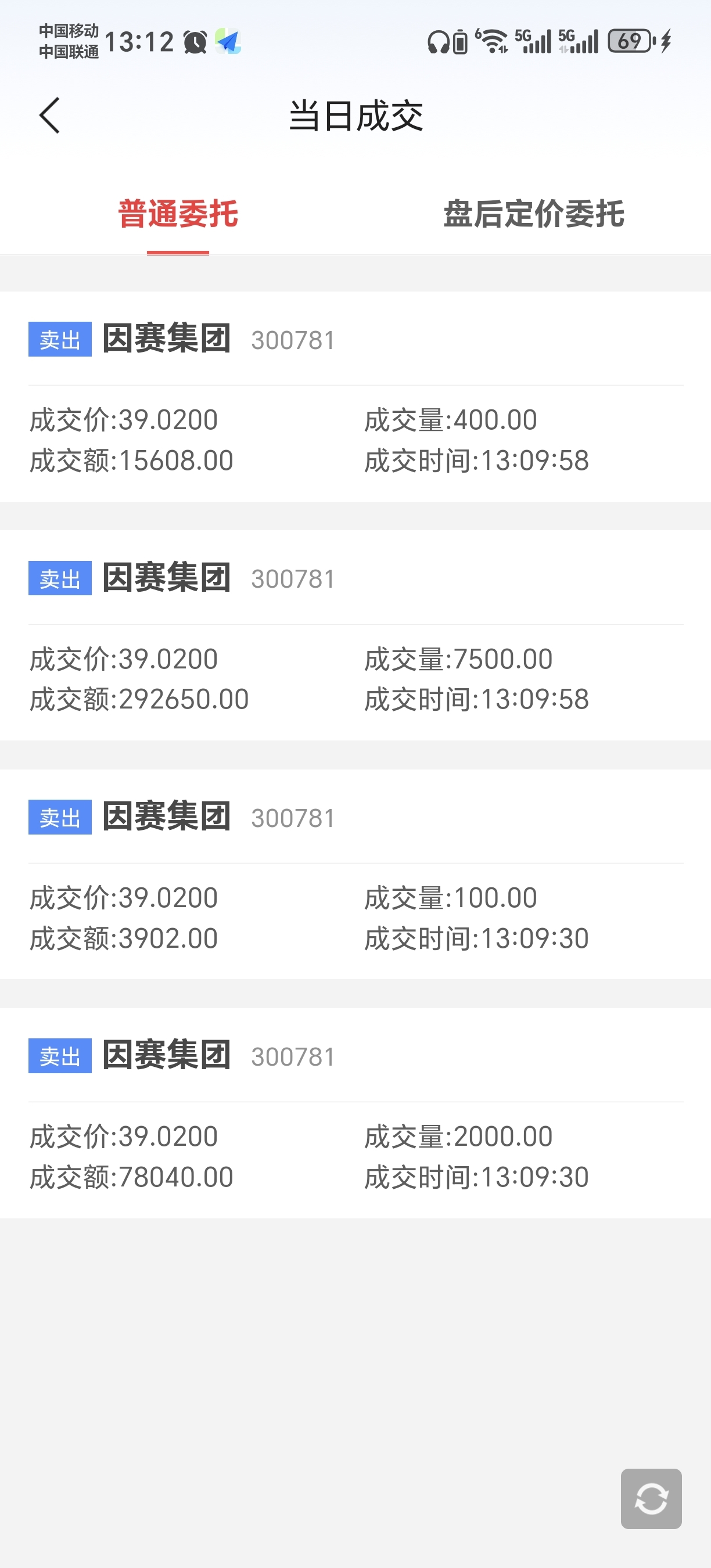
Task: Tap the Wi-Fi status icon
Action: point(493,41)
